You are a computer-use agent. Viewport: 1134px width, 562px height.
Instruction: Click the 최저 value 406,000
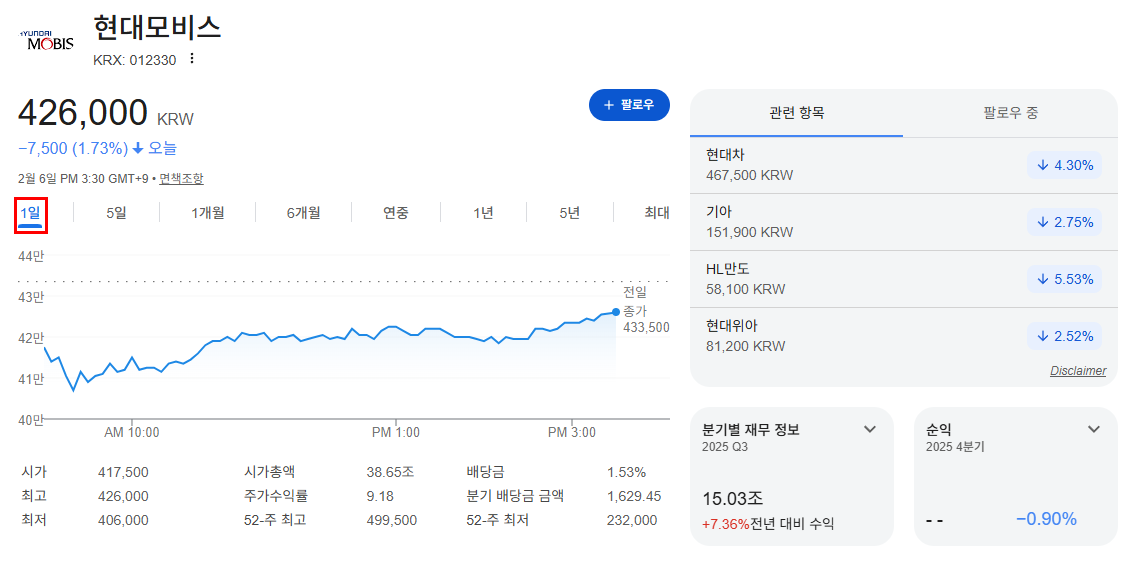pos(123,520)
